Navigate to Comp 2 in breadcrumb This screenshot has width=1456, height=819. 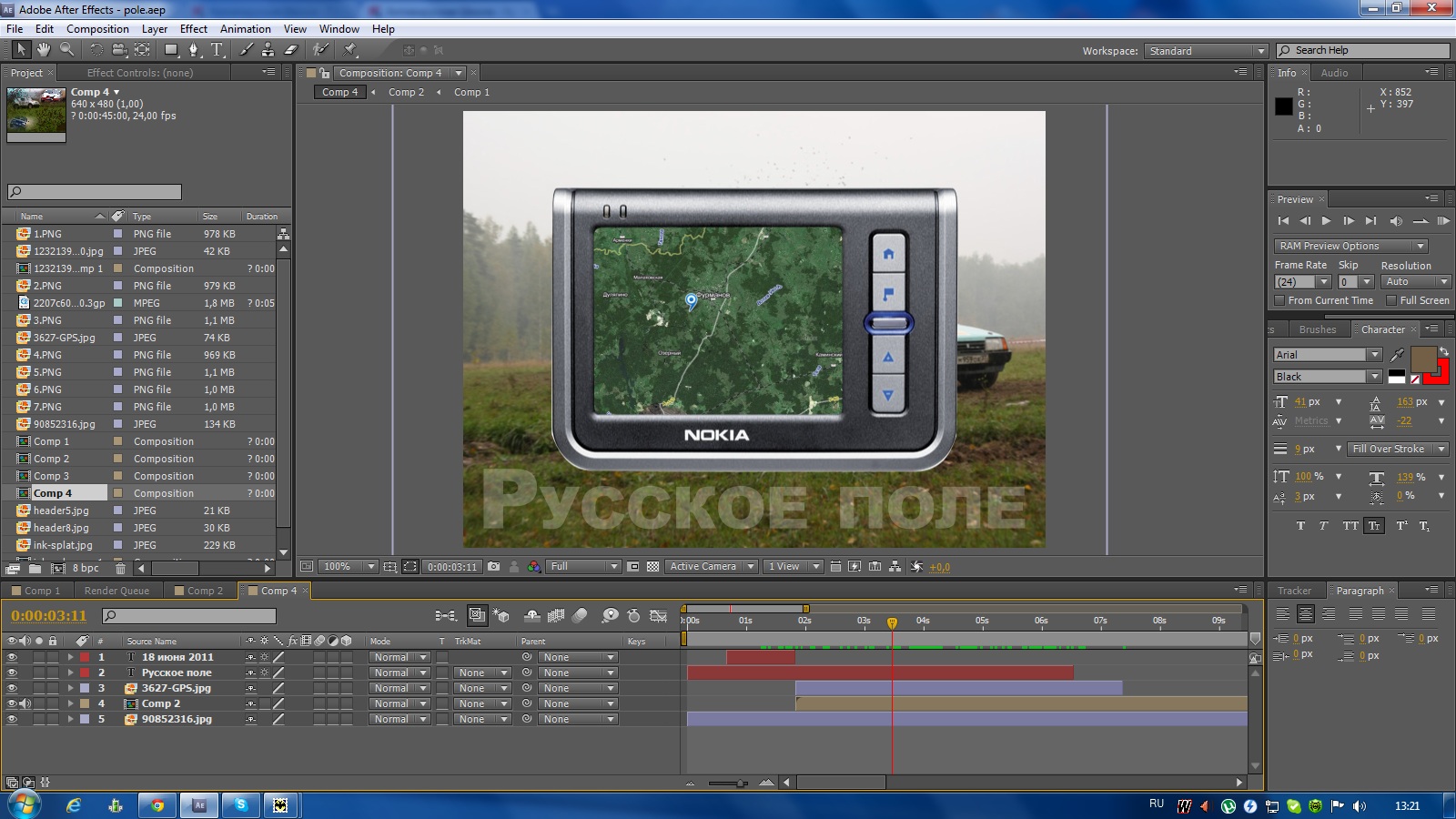406,92
